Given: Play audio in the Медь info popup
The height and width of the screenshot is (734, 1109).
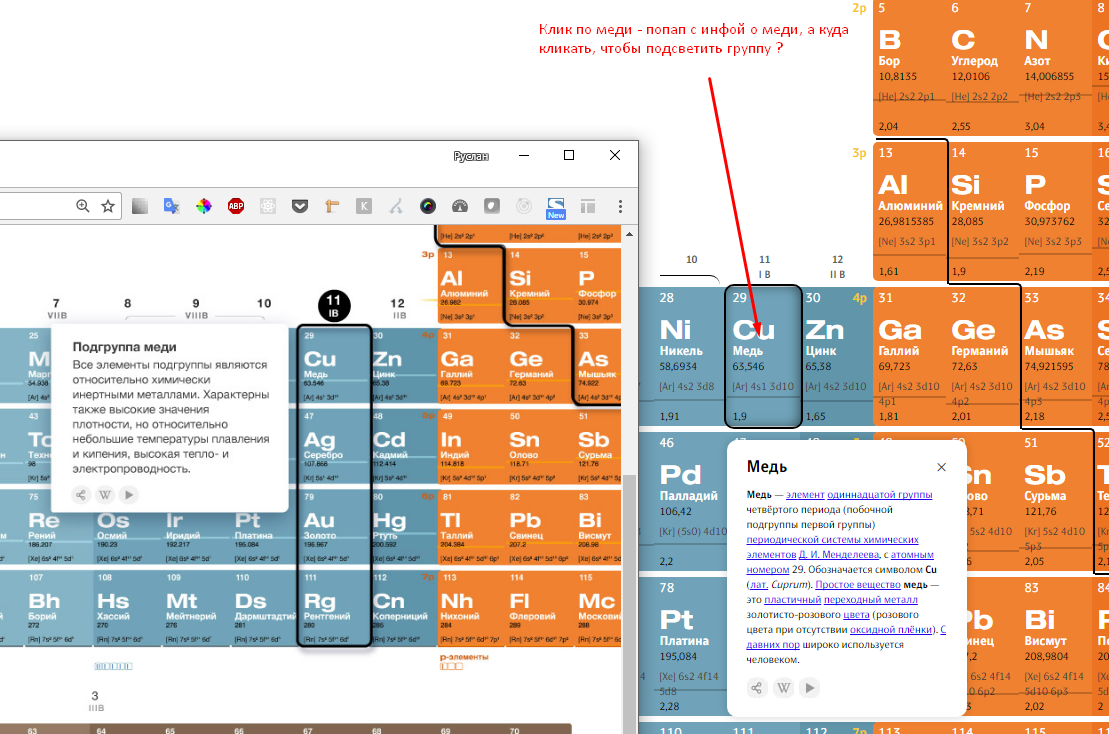Looking at the screenshot, I should tap(811, 688).
